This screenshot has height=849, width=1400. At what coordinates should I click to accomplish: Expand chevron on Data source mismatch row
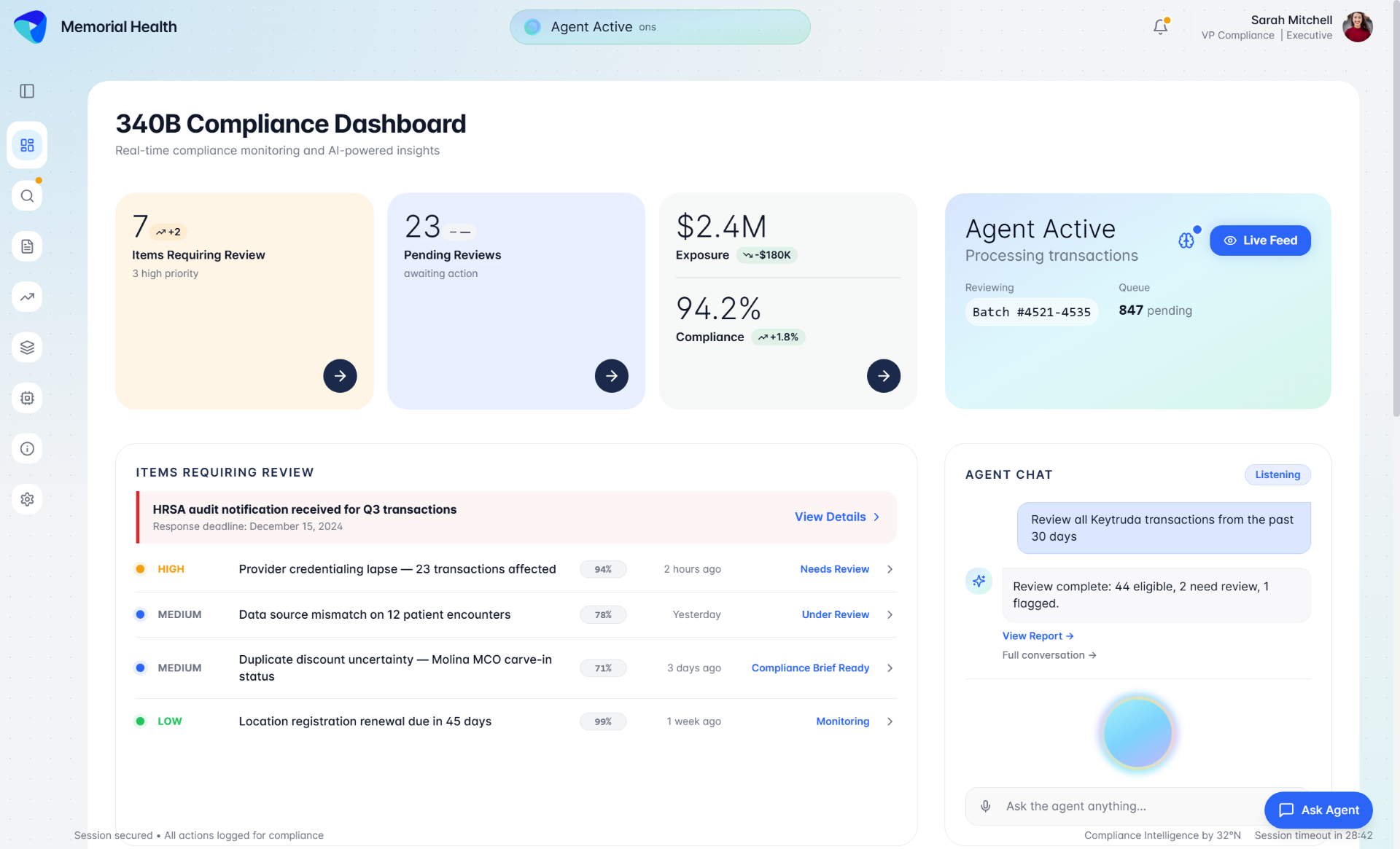890,614
